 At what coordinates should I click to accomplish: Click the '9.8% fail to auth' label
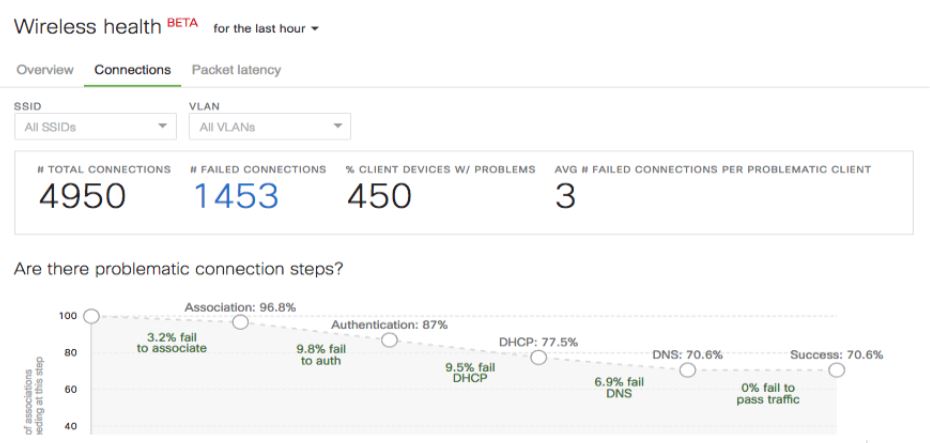click(x=321, y=355)
